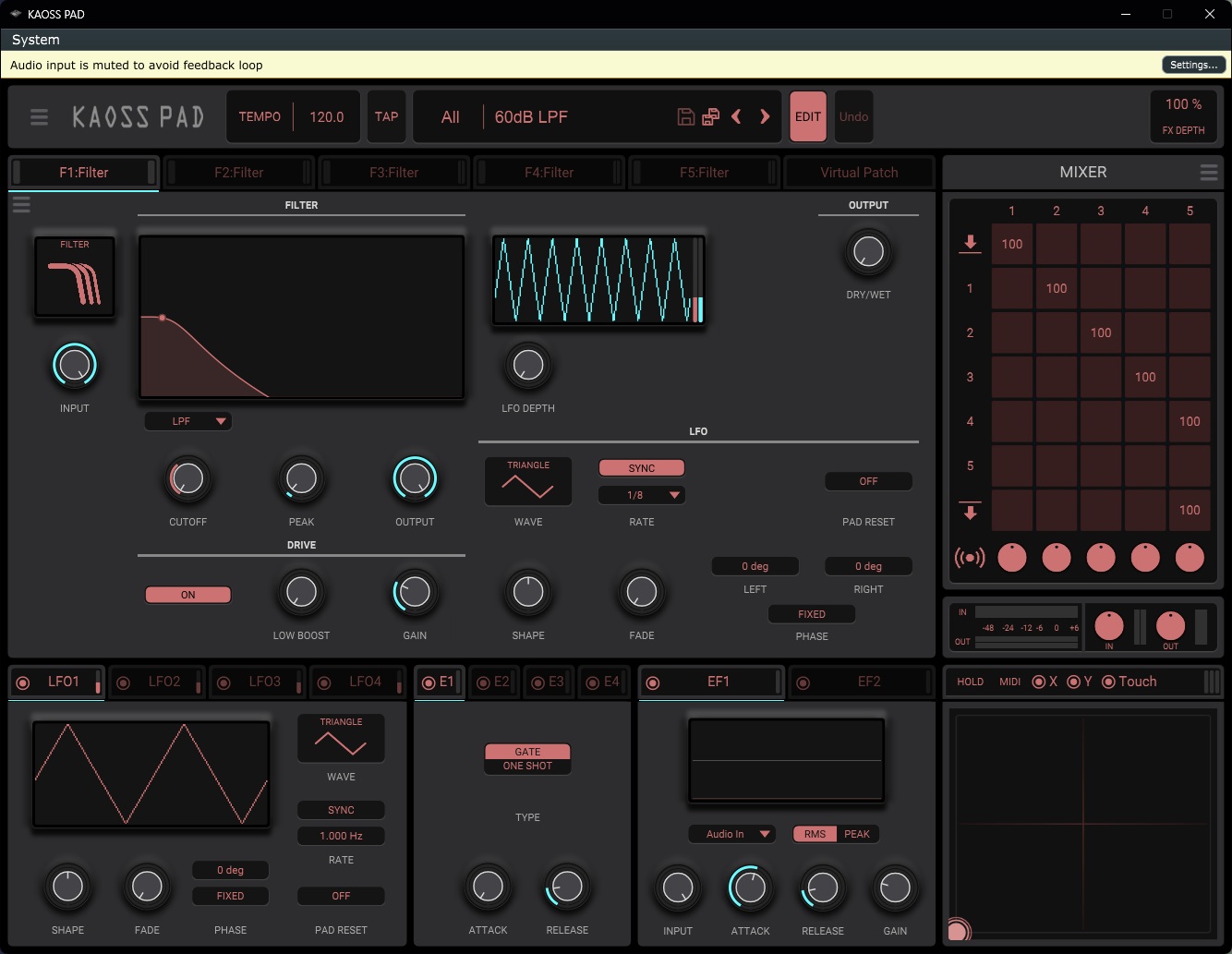The width and height of the screenshot is (1232, 954).
Task: Open the 1/8 LFO rate dropdown
Action: (x=642, y=495)
